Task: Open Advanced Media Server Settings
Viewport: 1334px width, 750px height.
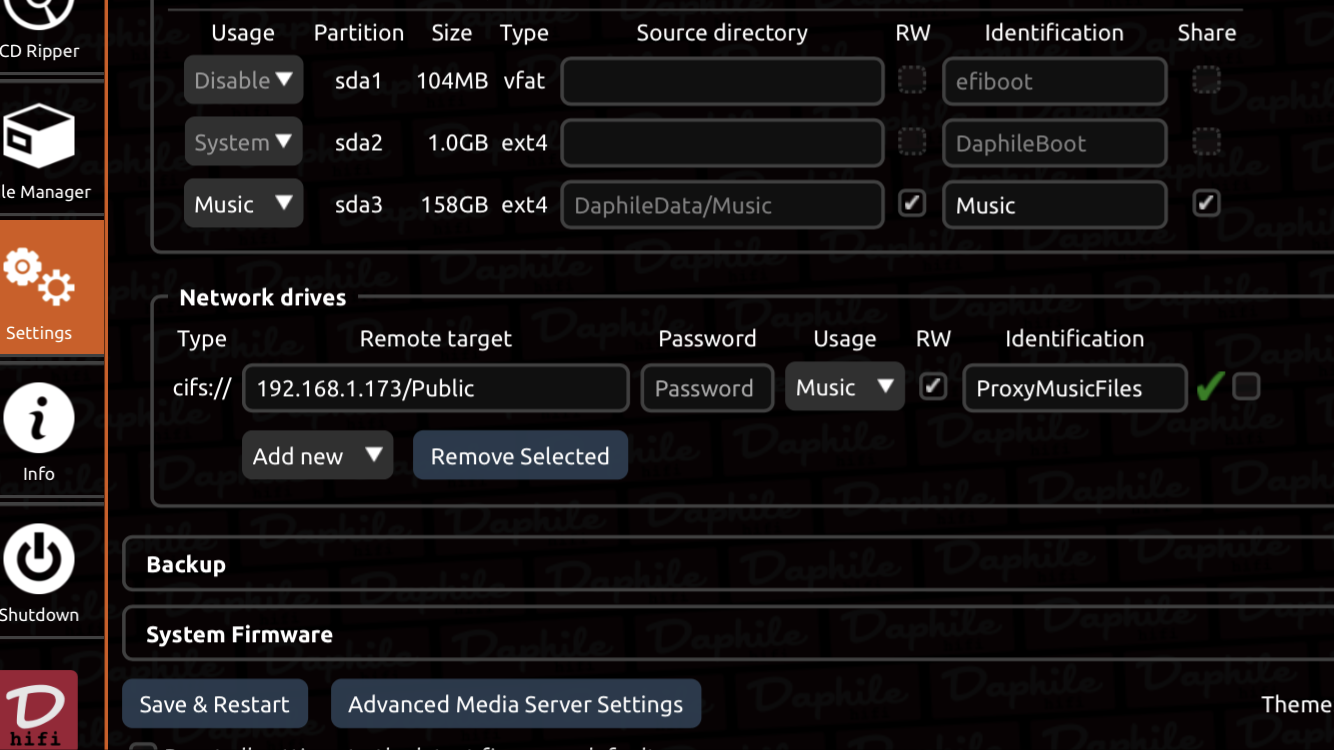Action: pyautogui.click(x=516, y=704)
